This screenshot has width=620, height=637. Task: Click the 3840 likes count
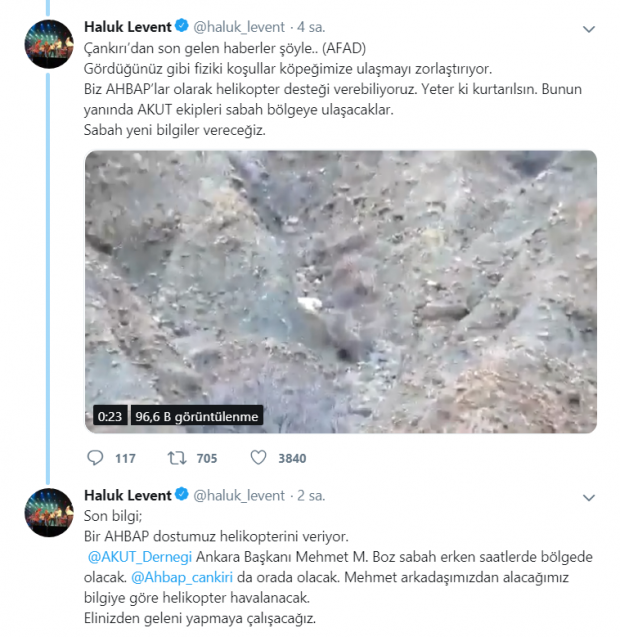point(291,459)
